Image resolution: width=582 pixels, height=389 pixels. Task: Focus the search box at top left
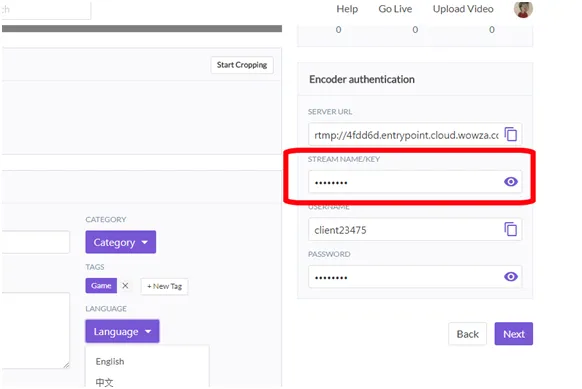pyautogui.click(x=46, y=10)
